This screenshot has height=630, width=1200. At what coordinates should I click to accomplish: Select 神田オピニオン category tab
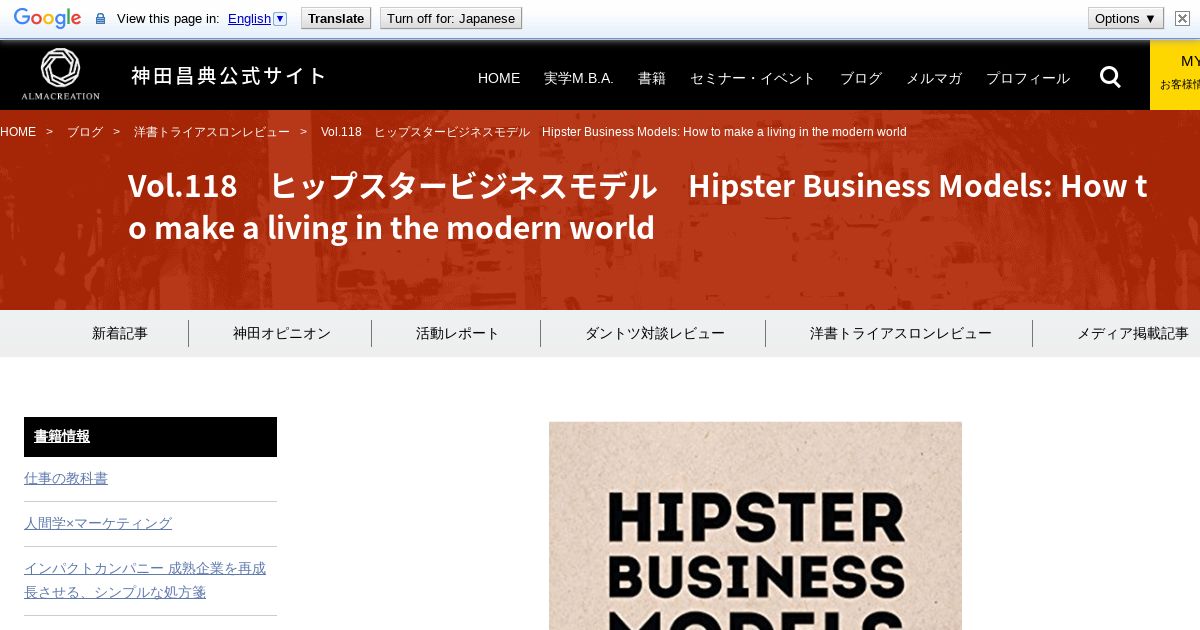tap(282, 333)
